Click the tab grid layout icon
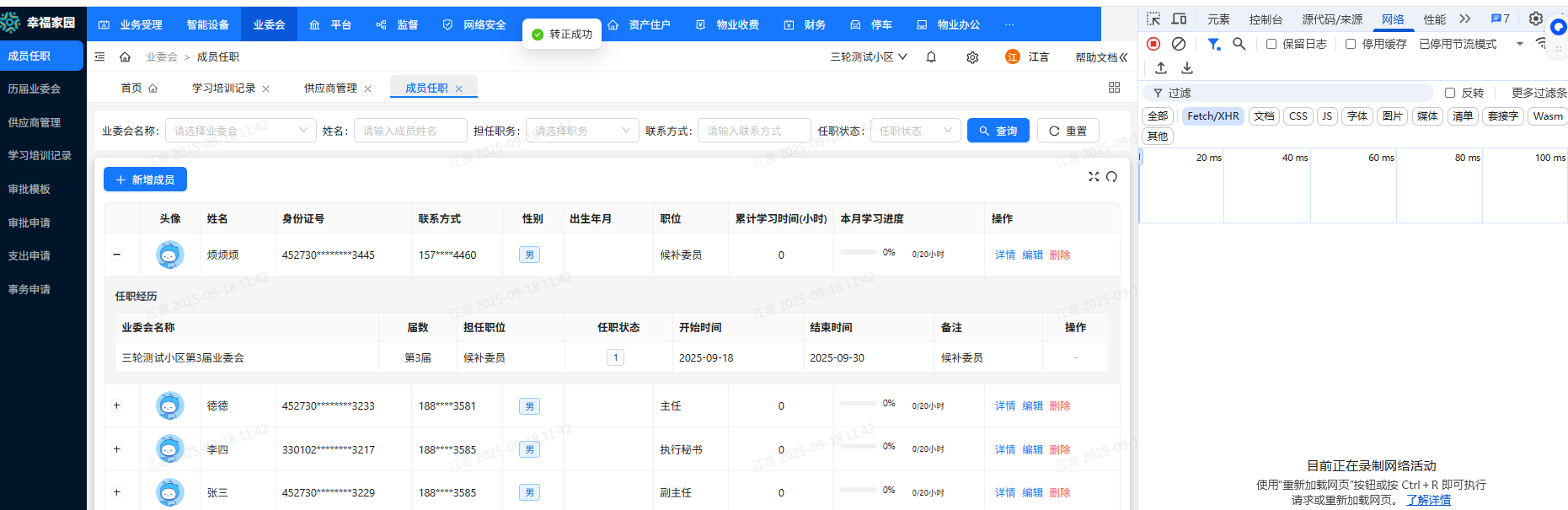Screen dimensions: 1568x510 coord(1114,88)
